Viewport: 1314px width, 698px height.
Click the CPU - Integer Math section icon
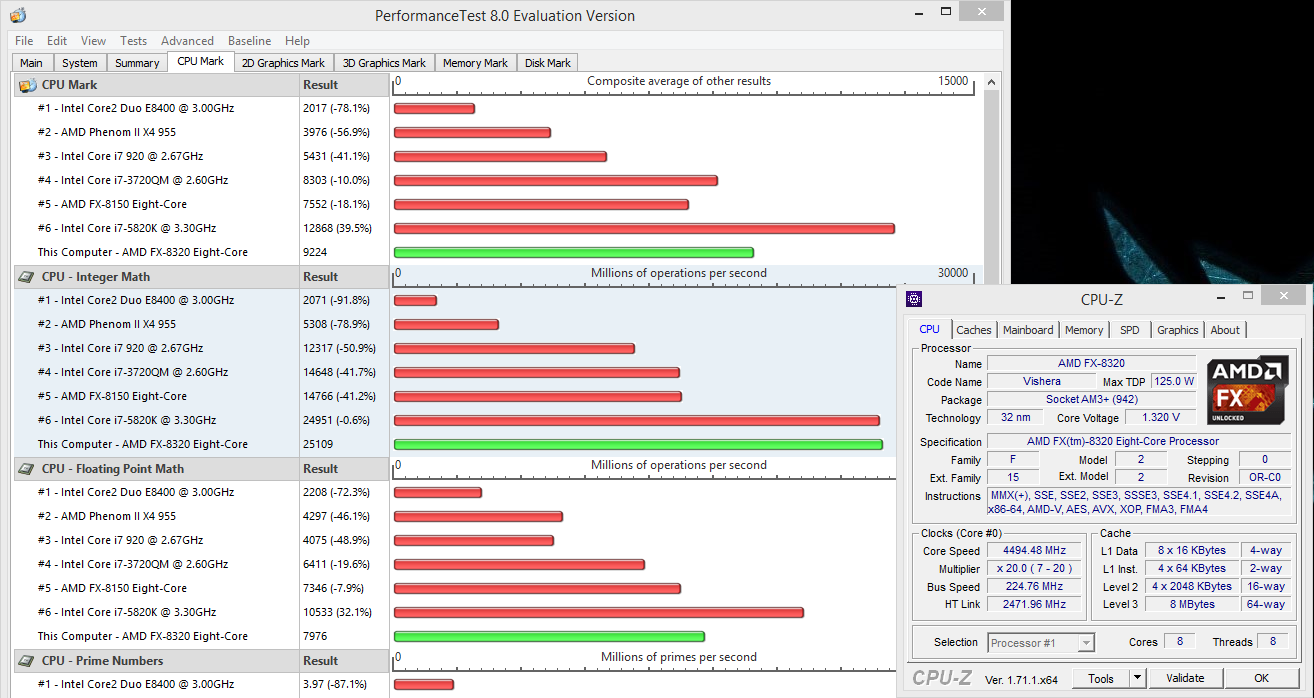click(27, 277)
